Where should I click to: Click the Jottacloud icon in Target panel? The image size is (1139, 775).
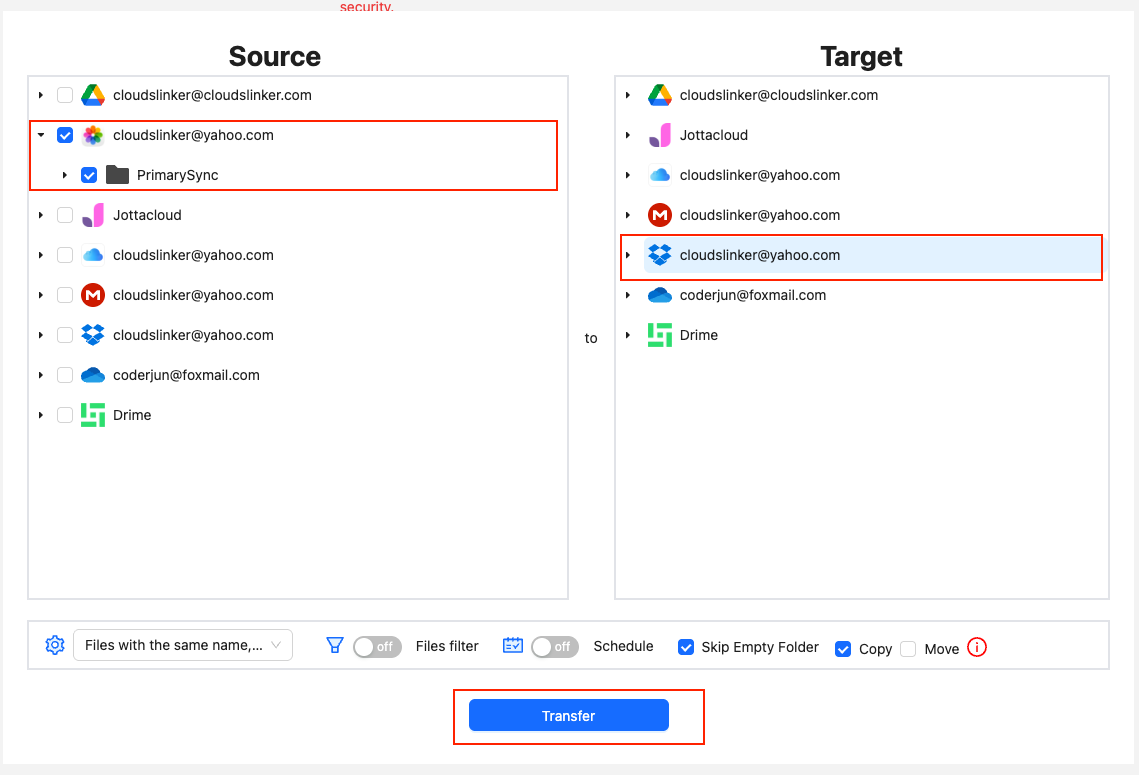point(659,135)
